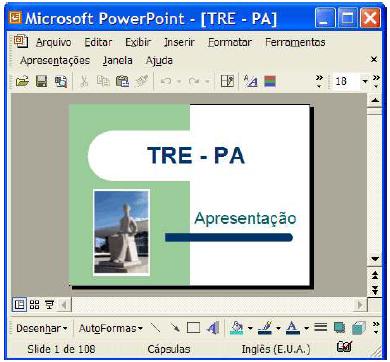The height and width of the screenshot is (362, 390).
Task: Select the Rectangle drawing tool
Action: coord(193,328)
